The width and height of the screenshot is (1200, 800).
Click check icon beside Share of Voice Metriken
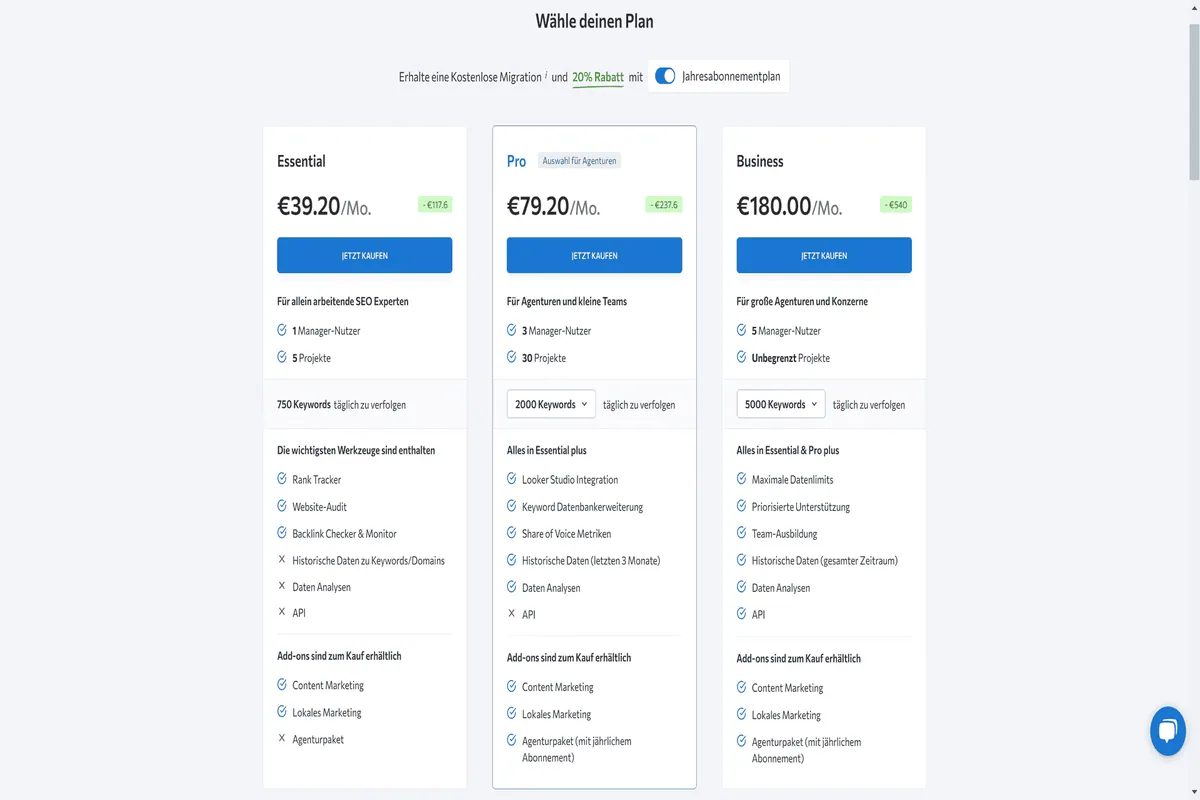(x=512, y=533)
